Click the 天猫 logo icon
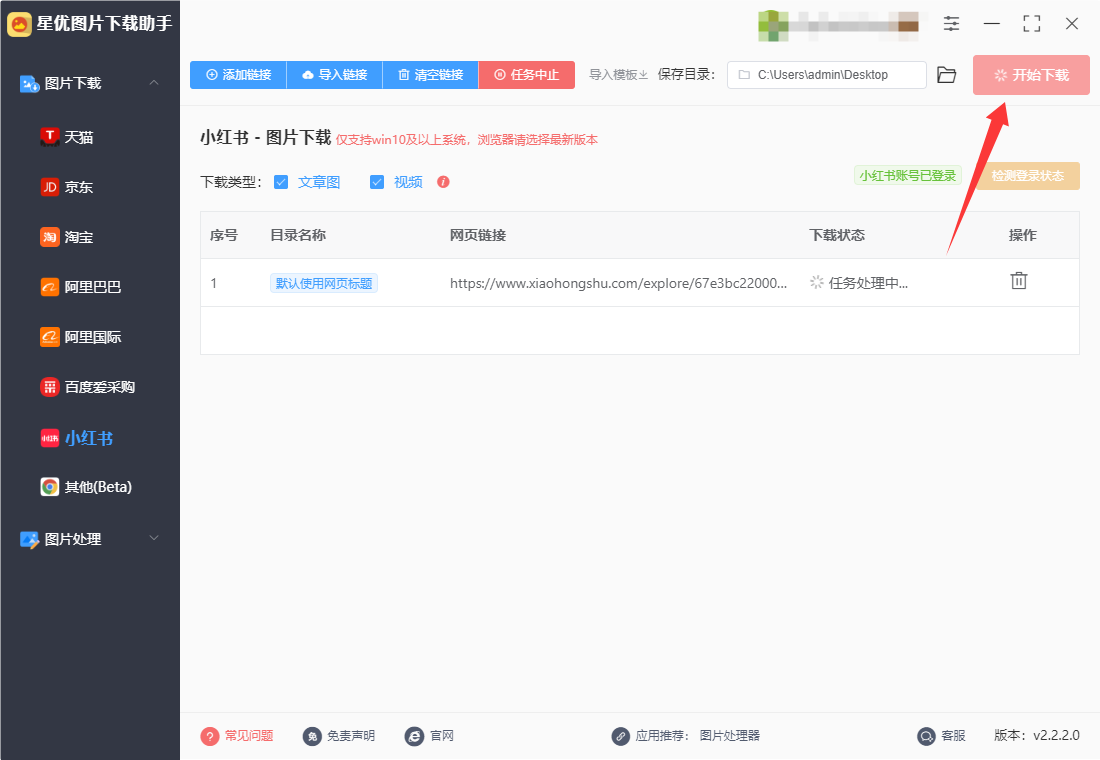1100x760 pixels. pyautogui.click(x=49, y=137)
